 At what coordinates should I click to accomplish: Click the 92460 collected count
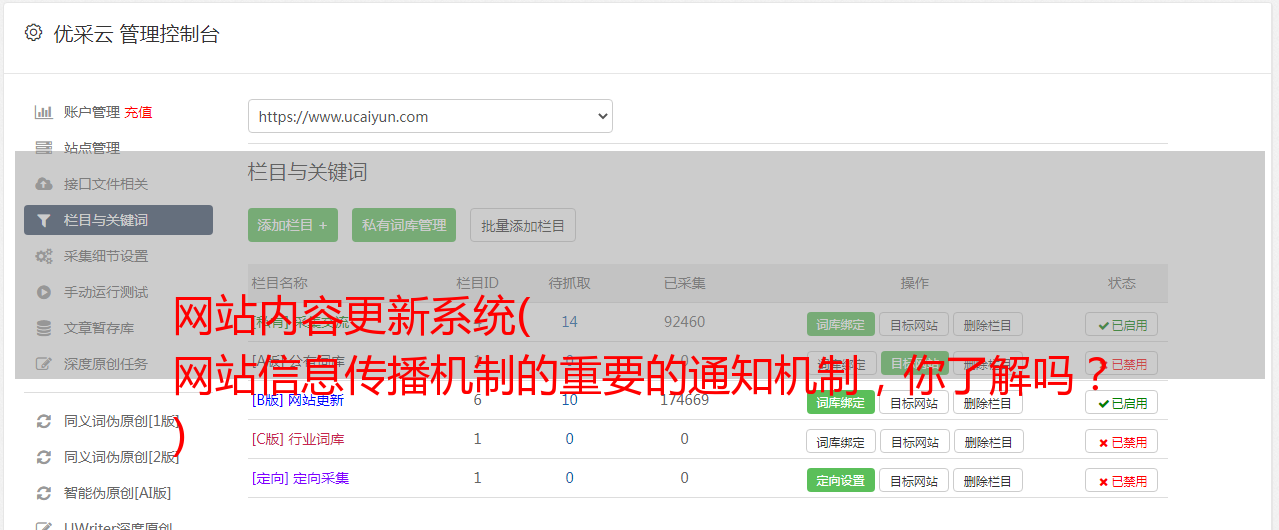(x=684, y=322)
